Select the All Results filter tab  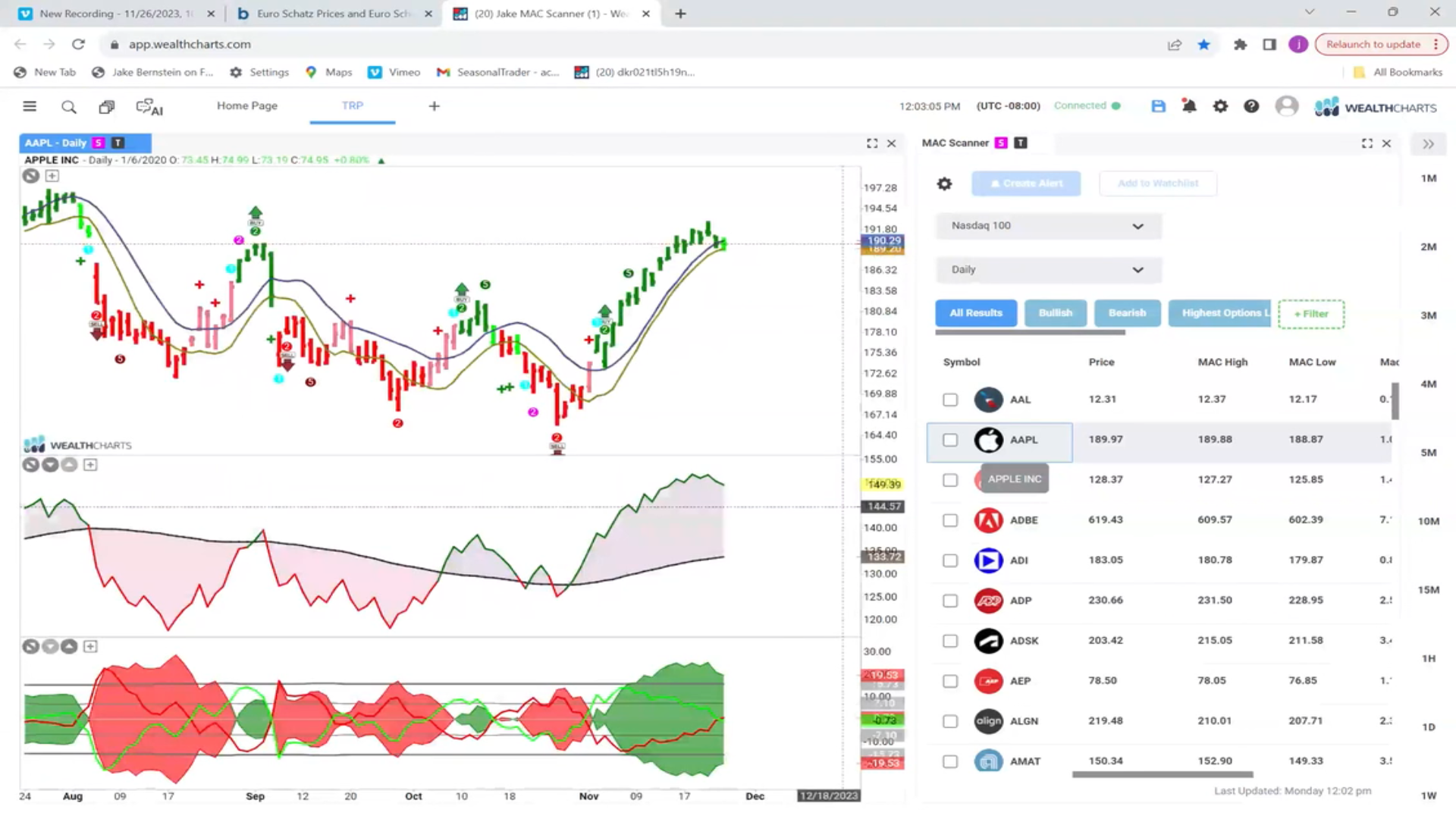tap(976, 313)
